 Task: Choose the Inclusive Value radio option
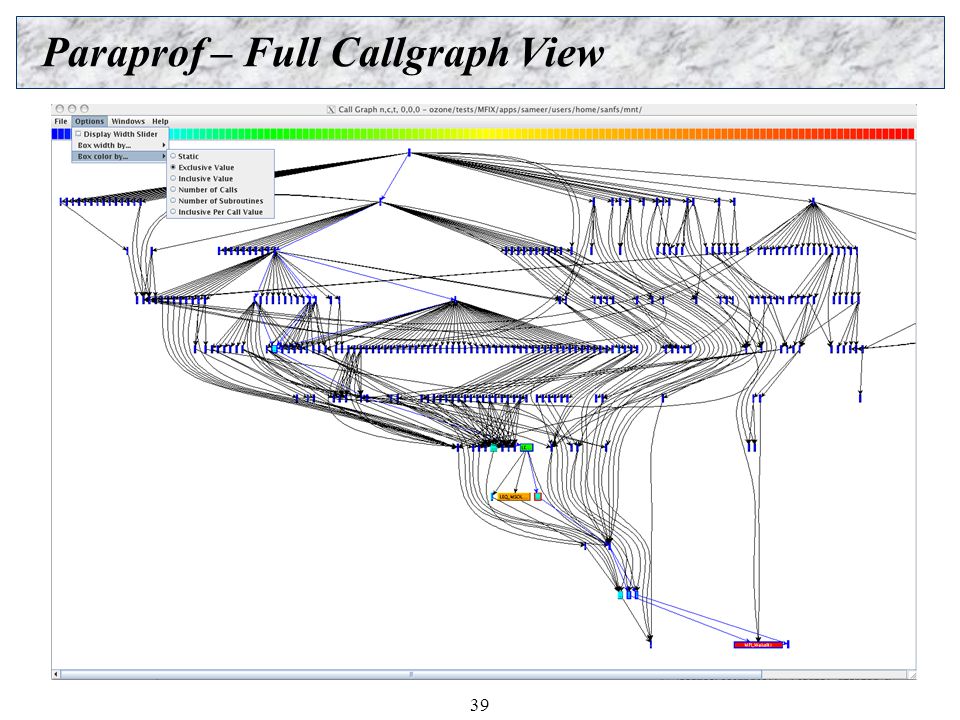173,178
